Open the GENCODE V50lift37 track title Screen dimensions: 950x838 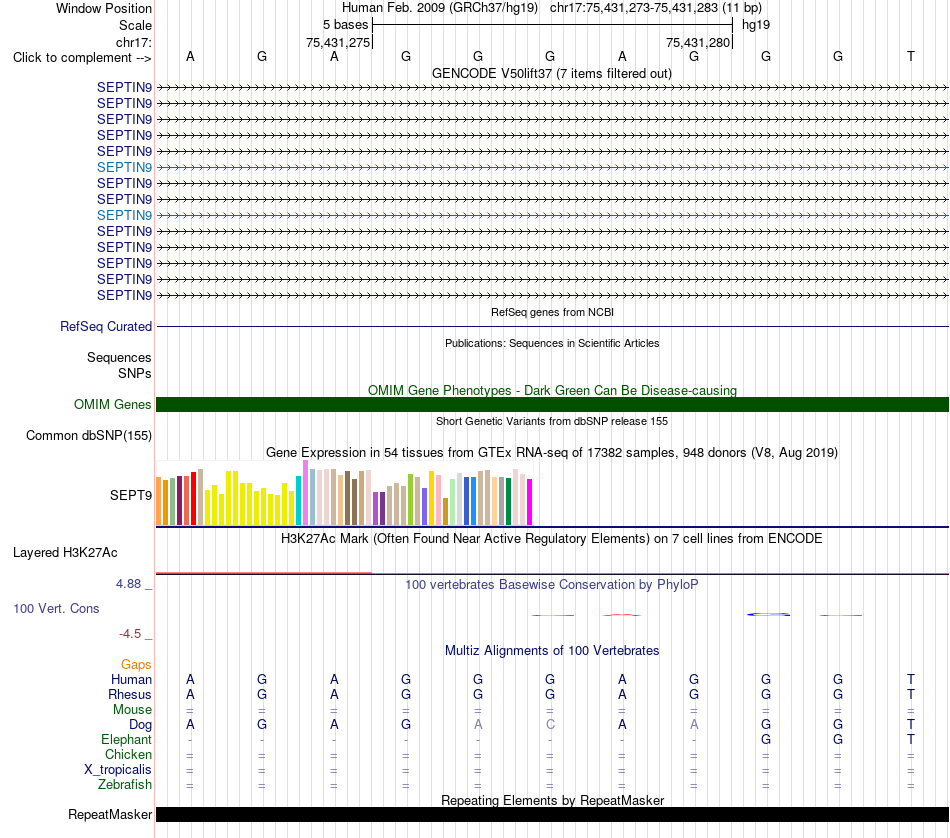coord(551,73)
